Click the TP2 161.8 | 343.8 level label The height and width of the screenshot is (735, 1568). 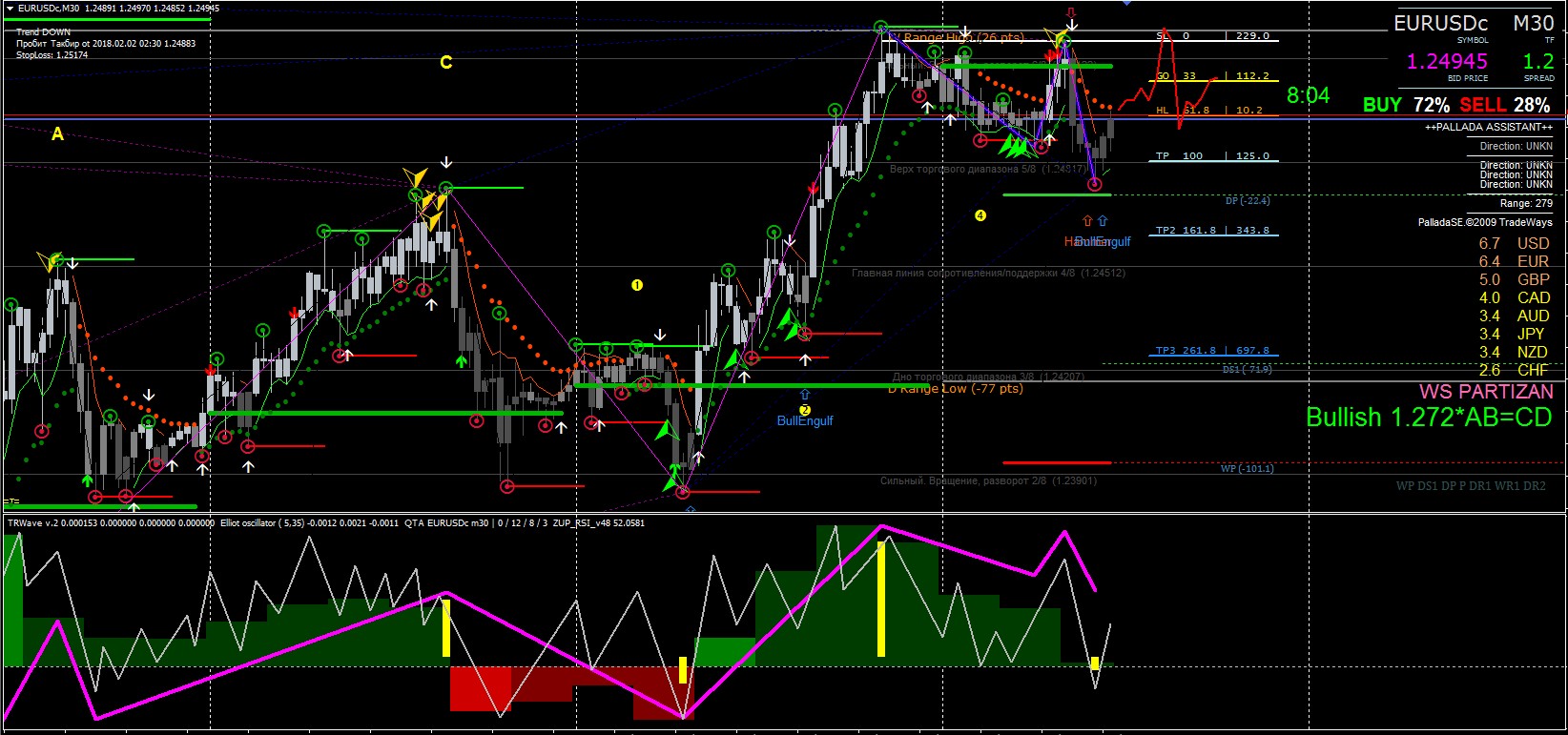click(1212, 231)
